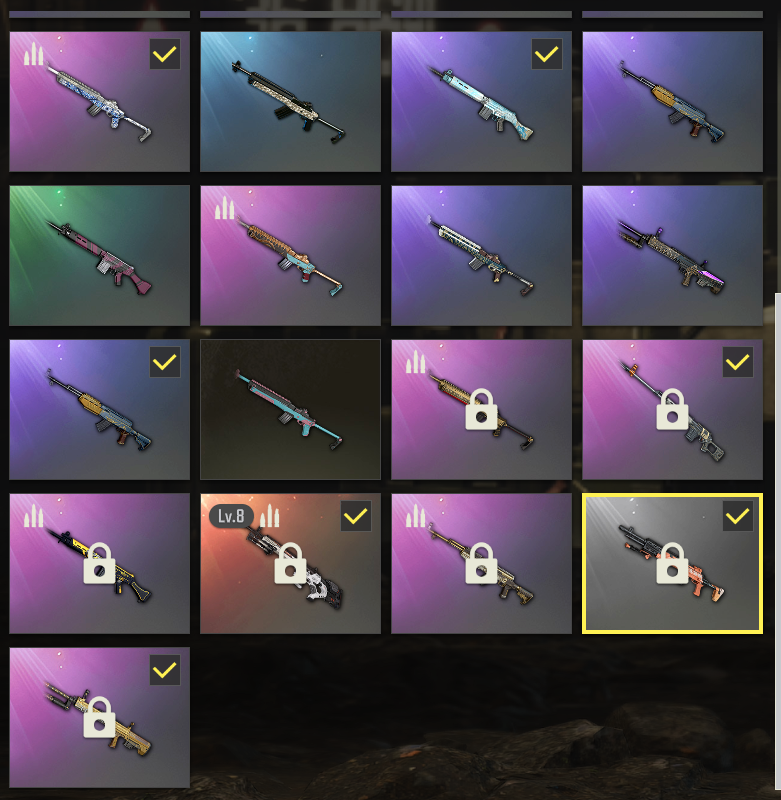The height and width of the screenshot is (800, 781).
Task: Toggle the checkmark on the Lv.8 skin tile
Action: [x=356, y=516]
